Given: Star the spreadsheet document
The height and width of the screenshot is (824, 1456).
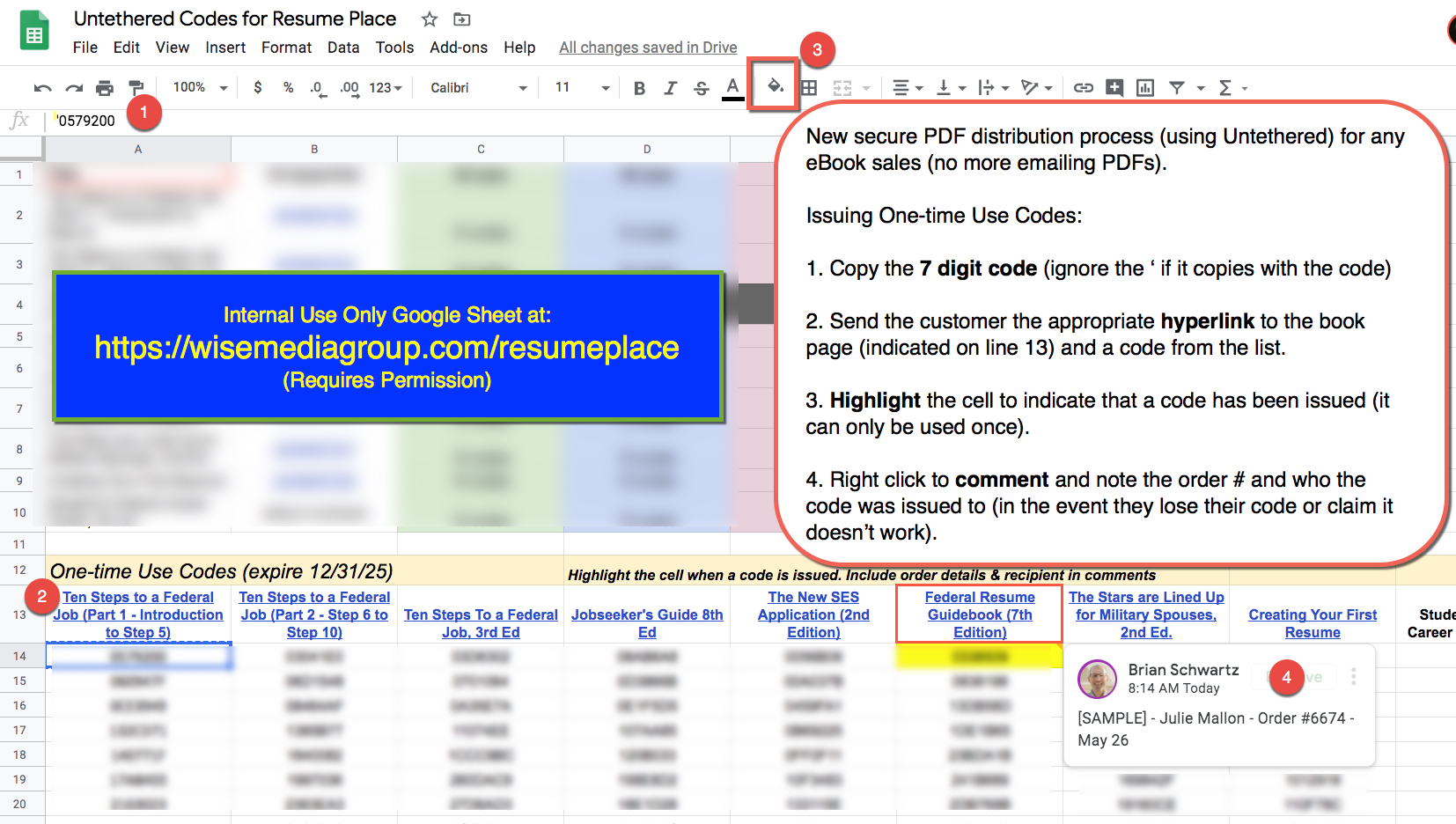Looking at the screenshot, I should point(430,19).
